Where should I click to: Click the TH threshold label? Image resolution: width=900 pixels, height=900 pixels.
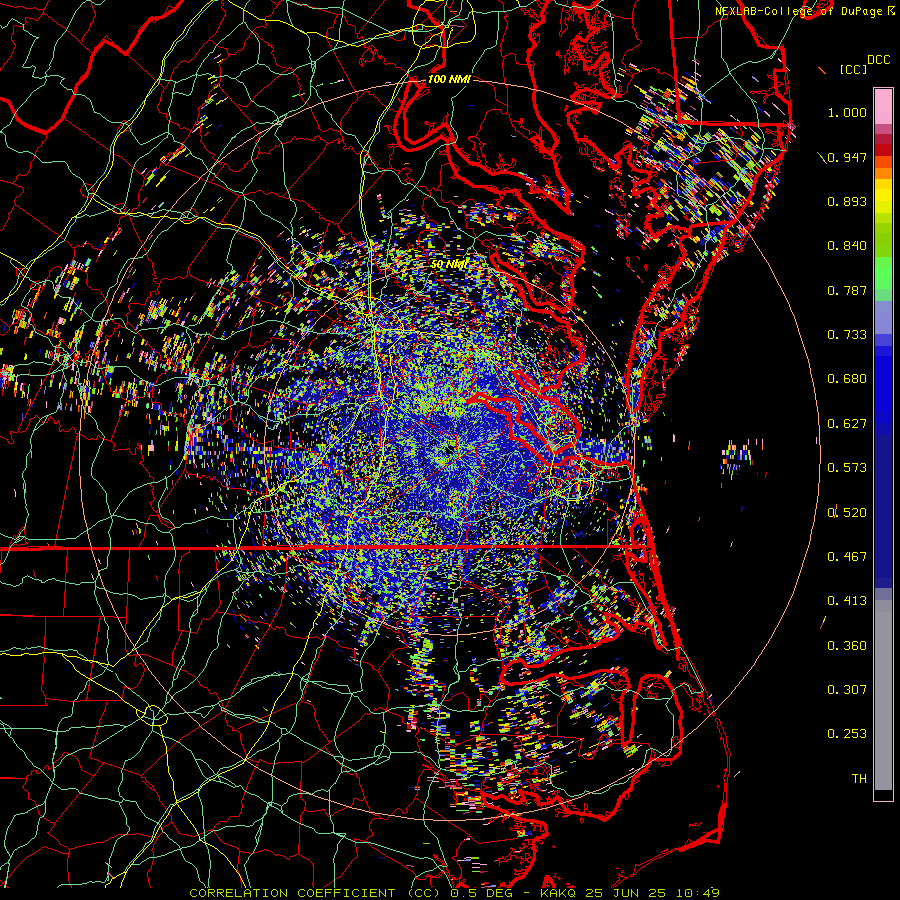859,779
